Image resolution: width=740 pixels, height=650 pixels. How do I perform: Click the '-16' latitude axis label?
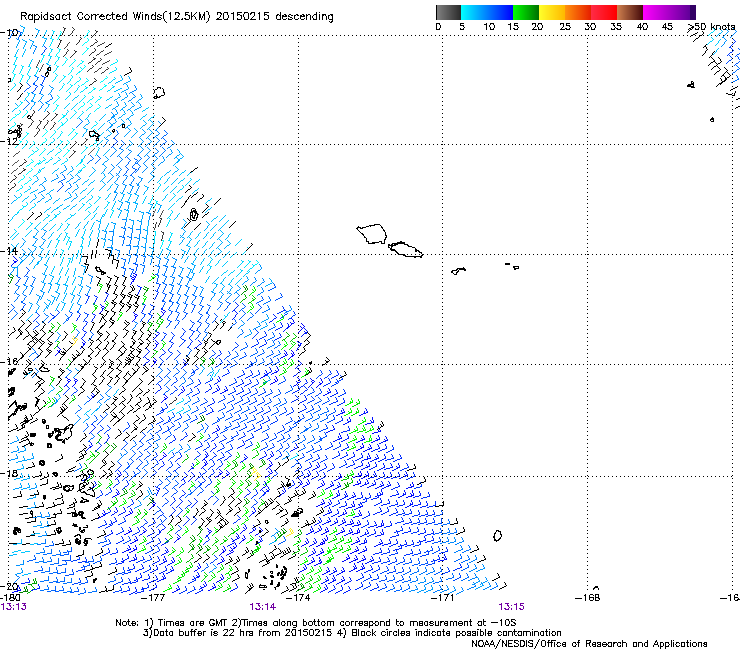[x=9, y=361]
